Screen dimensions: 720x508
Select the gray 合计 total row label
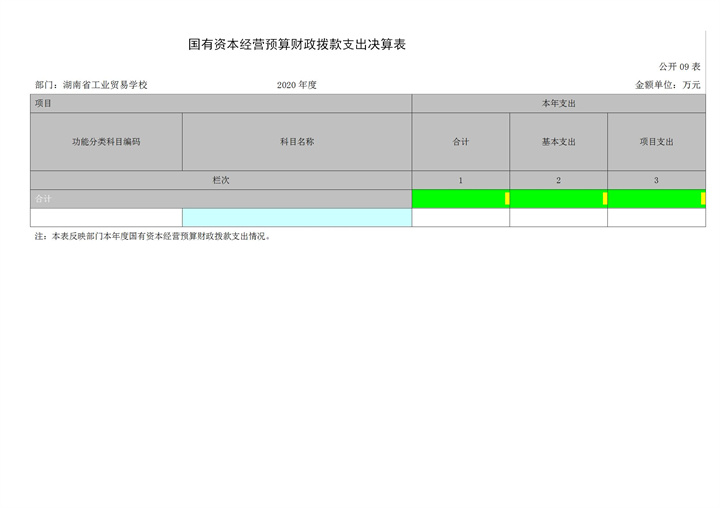tap(221, 199)
